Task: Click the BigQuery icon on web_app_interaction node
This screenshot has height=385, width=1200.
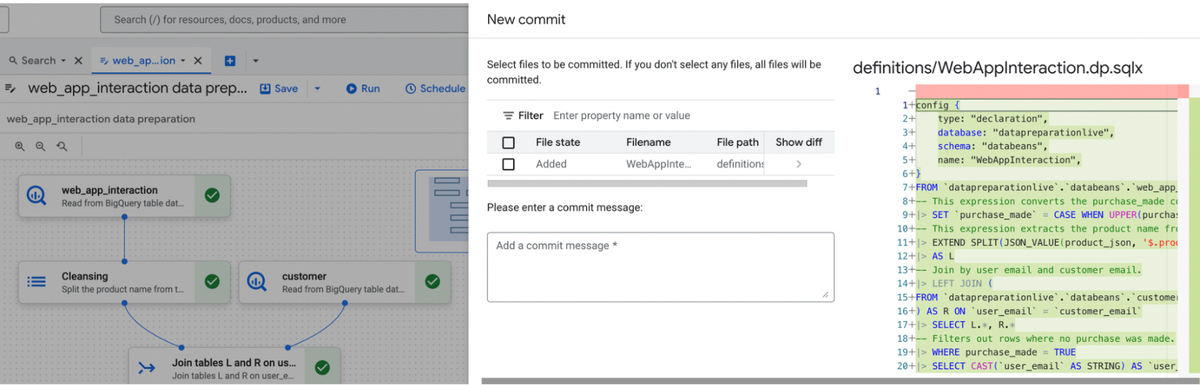Action: click(x=37, y=196)
